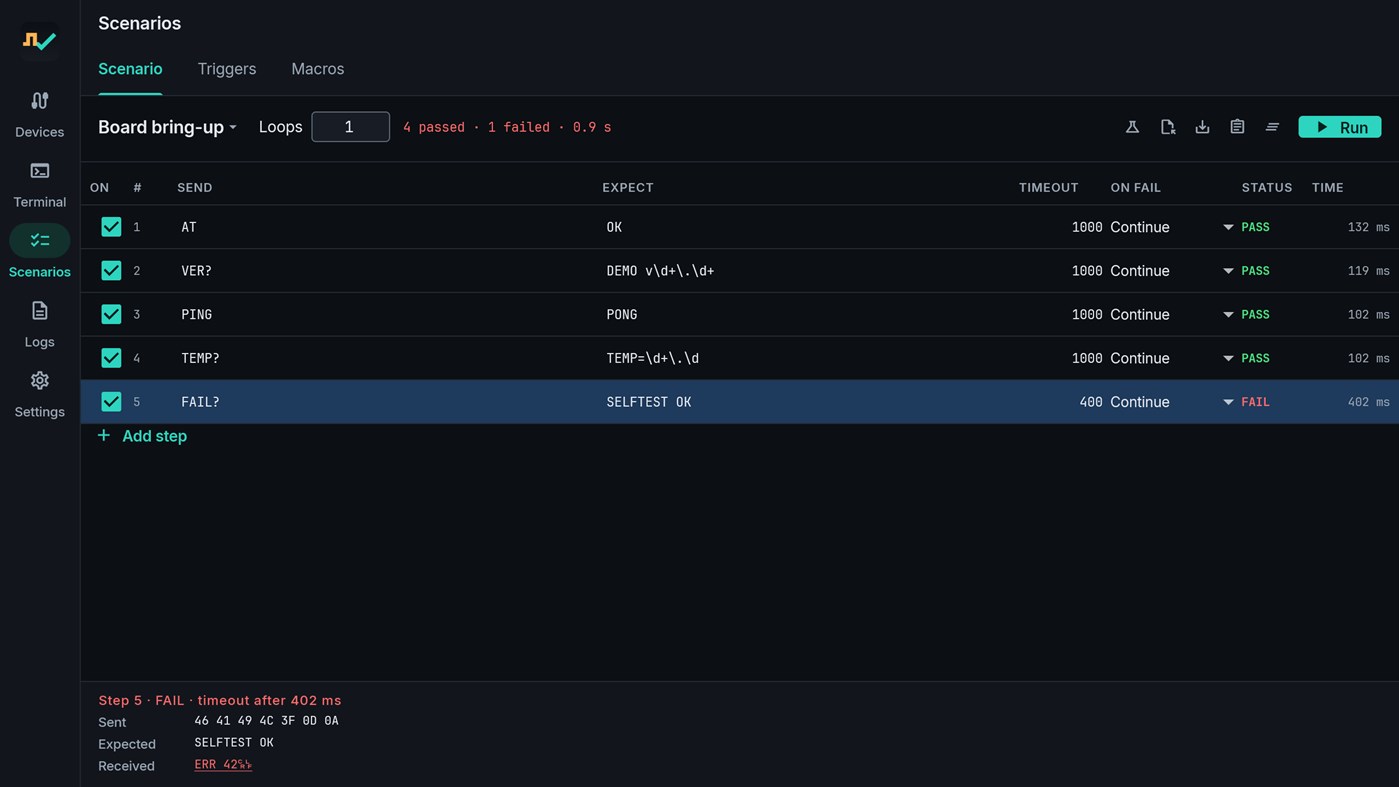Image resolution: width=1399 pixels, height=787 pixels.
Task: Uncheck the VER? step checkbox
Action: [111, 271]
